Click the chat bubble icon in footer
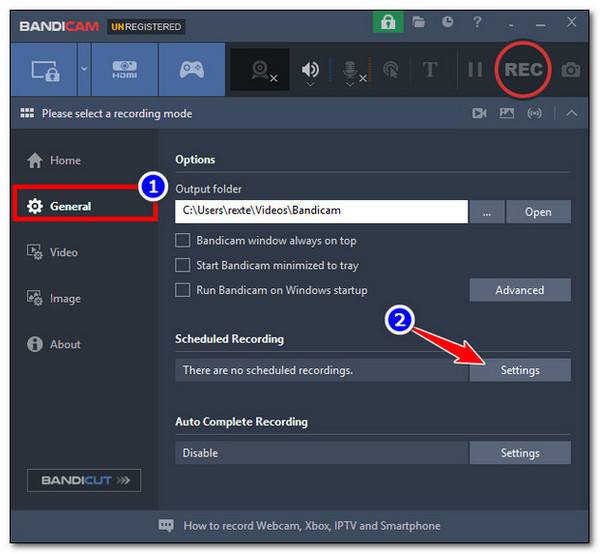This screenshot has height=554, width=600. click(x=166, y=525)
